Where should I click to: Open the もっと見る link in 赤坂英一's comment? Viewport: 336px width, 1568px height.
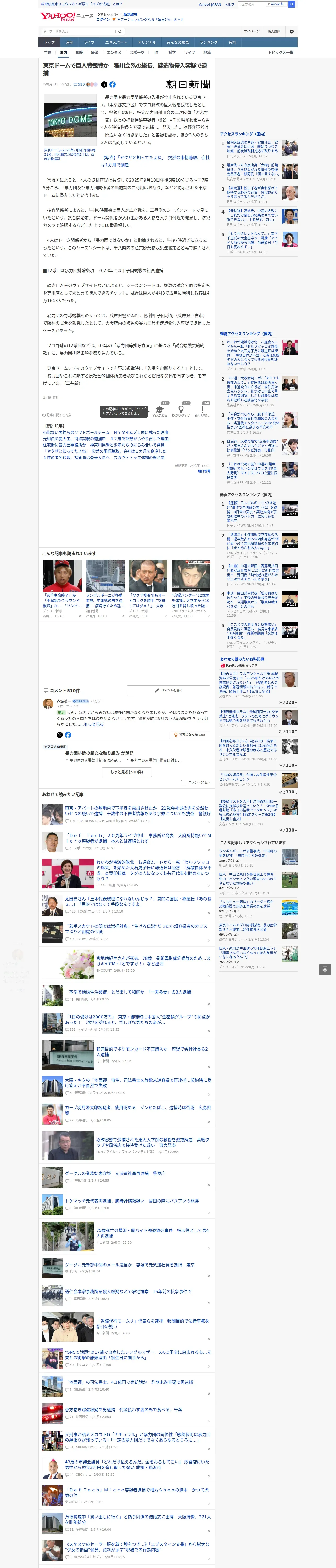pyautogui.click(x=93, y=724)
